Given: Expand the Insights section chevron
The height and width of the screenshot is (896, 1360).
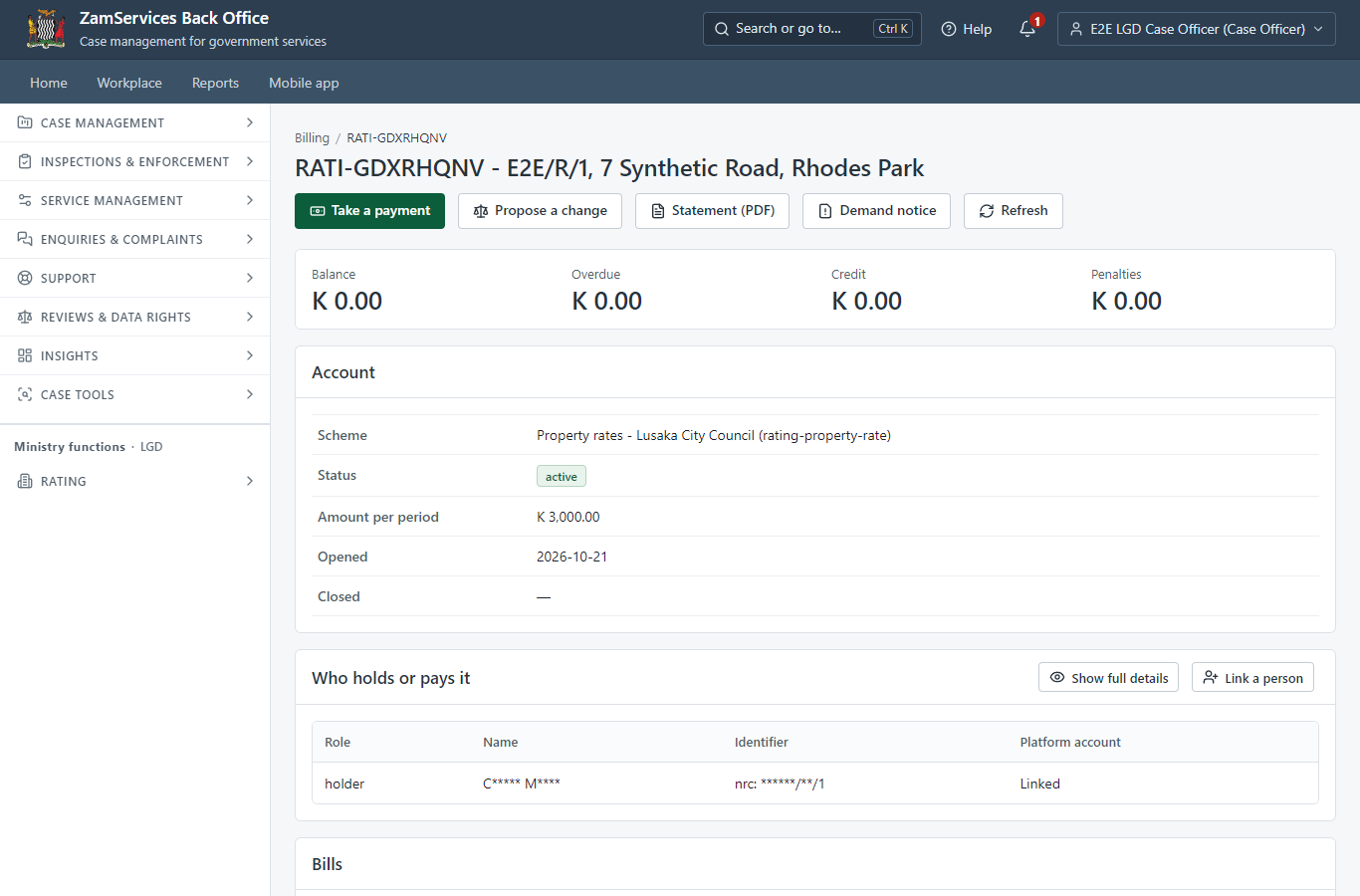Looking at the screenshot, I should tap(250, 355).
